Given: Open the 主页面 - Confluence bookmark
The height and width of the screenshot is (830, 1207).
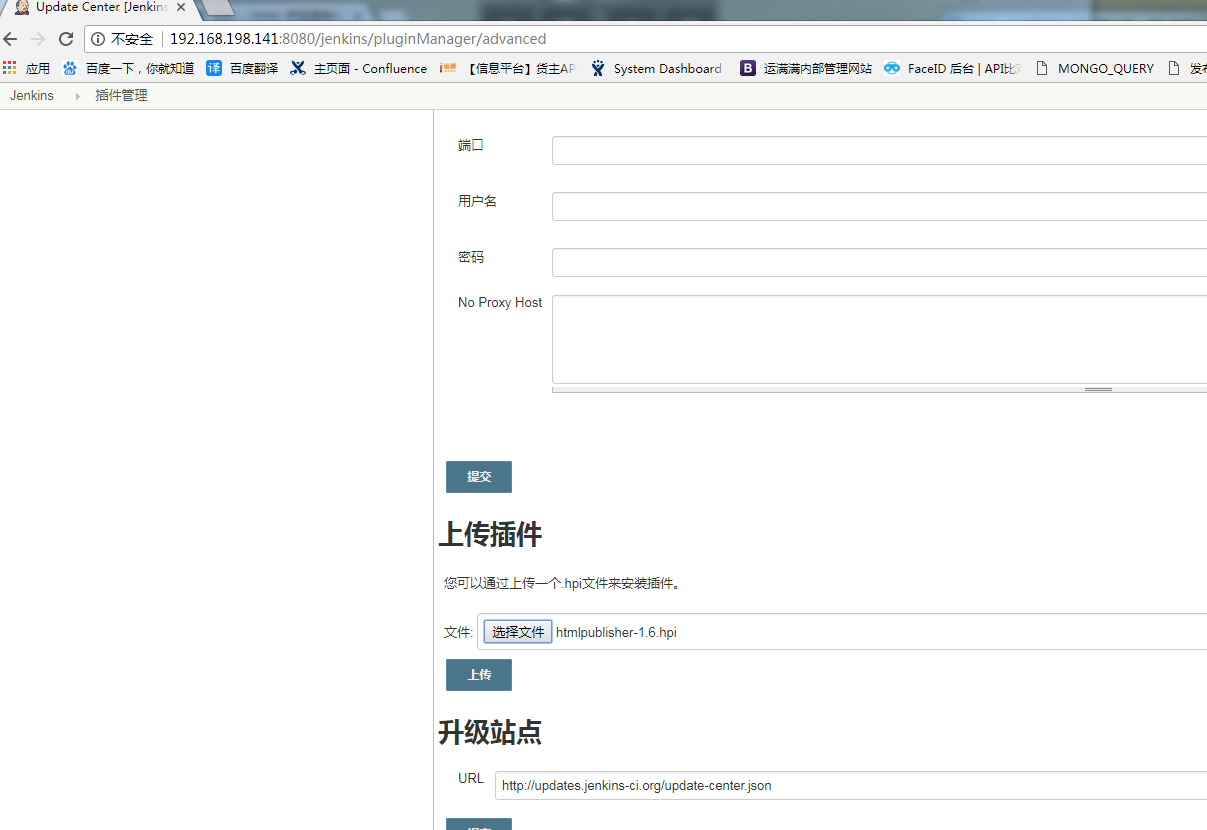Looking at the screenshot, I should [x=359, y=68].
